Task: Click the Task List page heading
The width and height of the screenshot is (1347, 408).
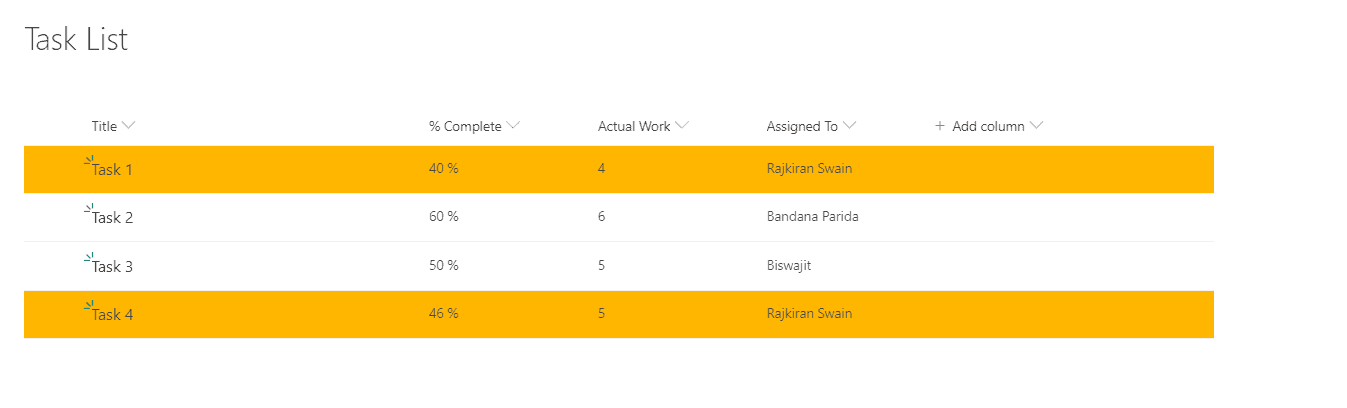Action: tap(76, 39)
